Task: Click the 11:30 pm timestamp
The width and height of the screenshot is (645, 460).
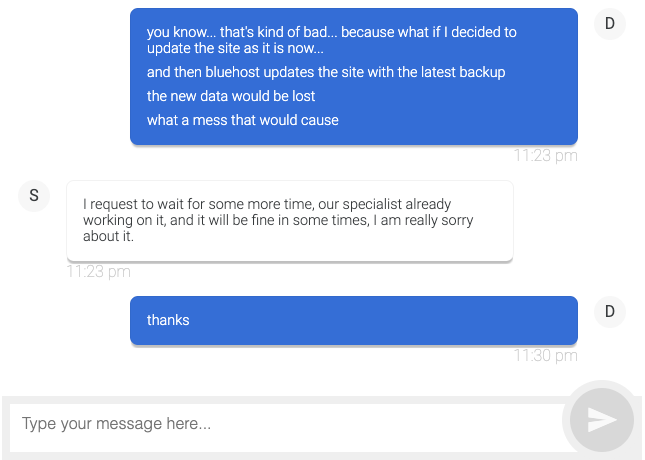Action: pyautogui.click(x=545, y=355)
